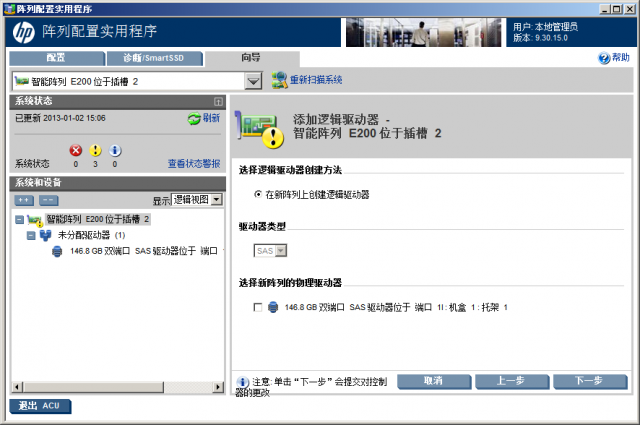Click the 已更新 2013-01-02 15:06 text
640x425 pixels.
pos(60,118)
